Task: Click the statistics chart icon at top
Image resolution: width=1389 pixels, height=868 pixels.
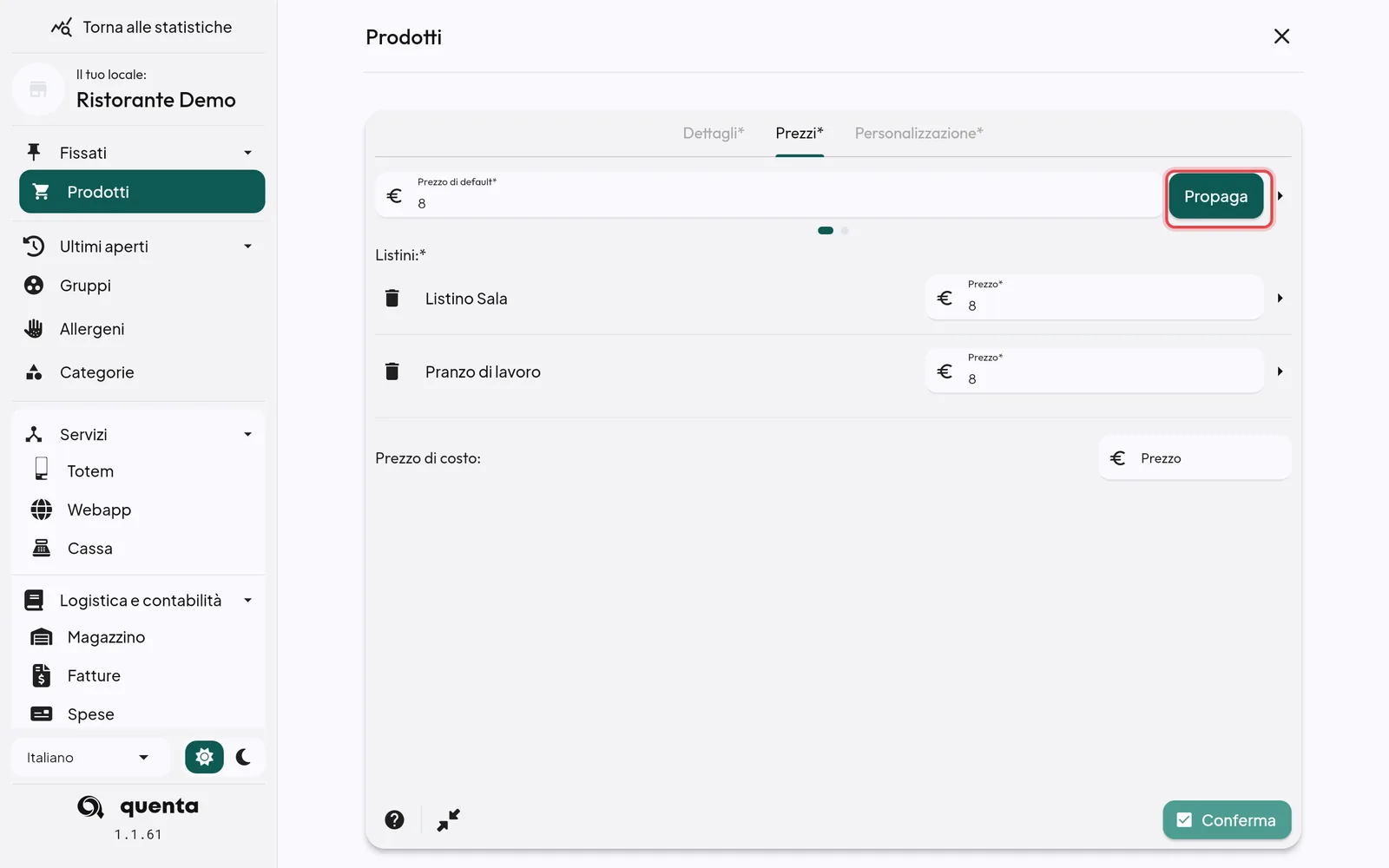Action: (62, 27)
